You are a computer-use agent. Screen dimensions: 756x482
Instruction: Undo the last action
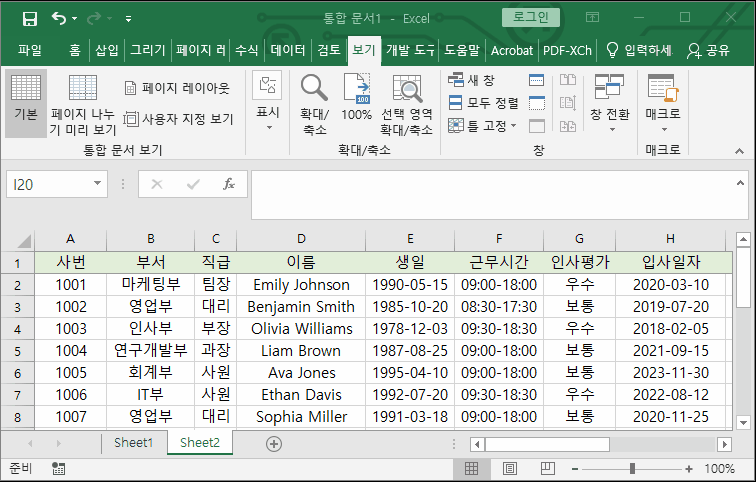tap(59, 19)
